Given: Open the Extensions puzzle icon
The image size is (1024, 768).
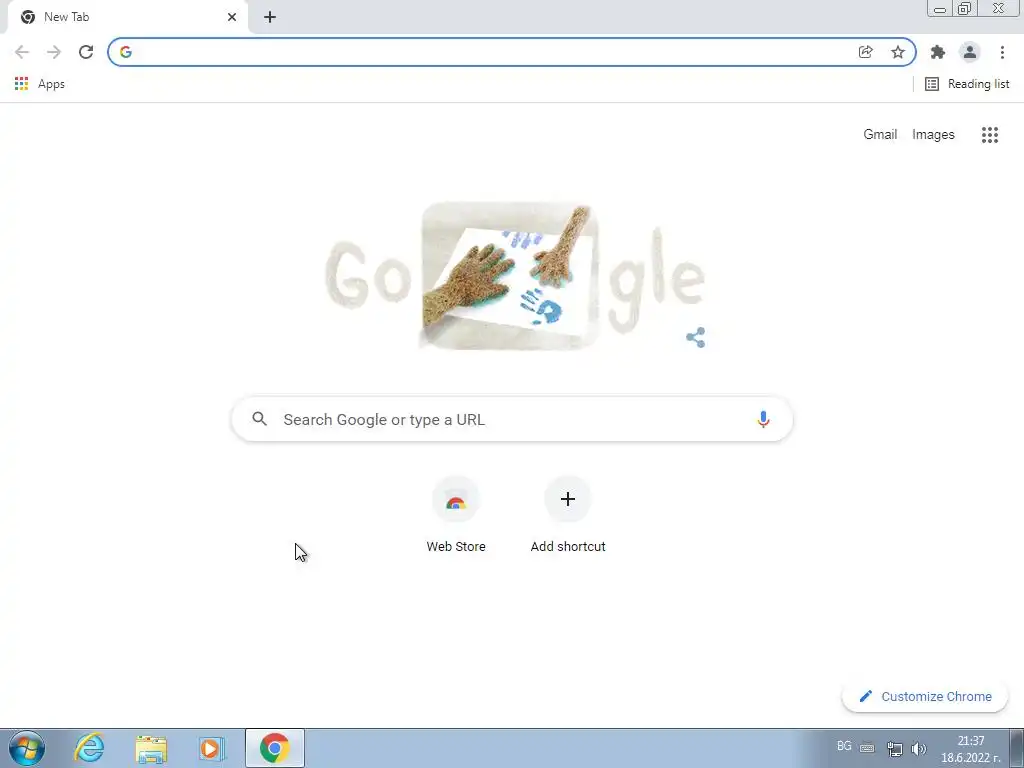Looking at the screenshot, I should pos(938,52).
